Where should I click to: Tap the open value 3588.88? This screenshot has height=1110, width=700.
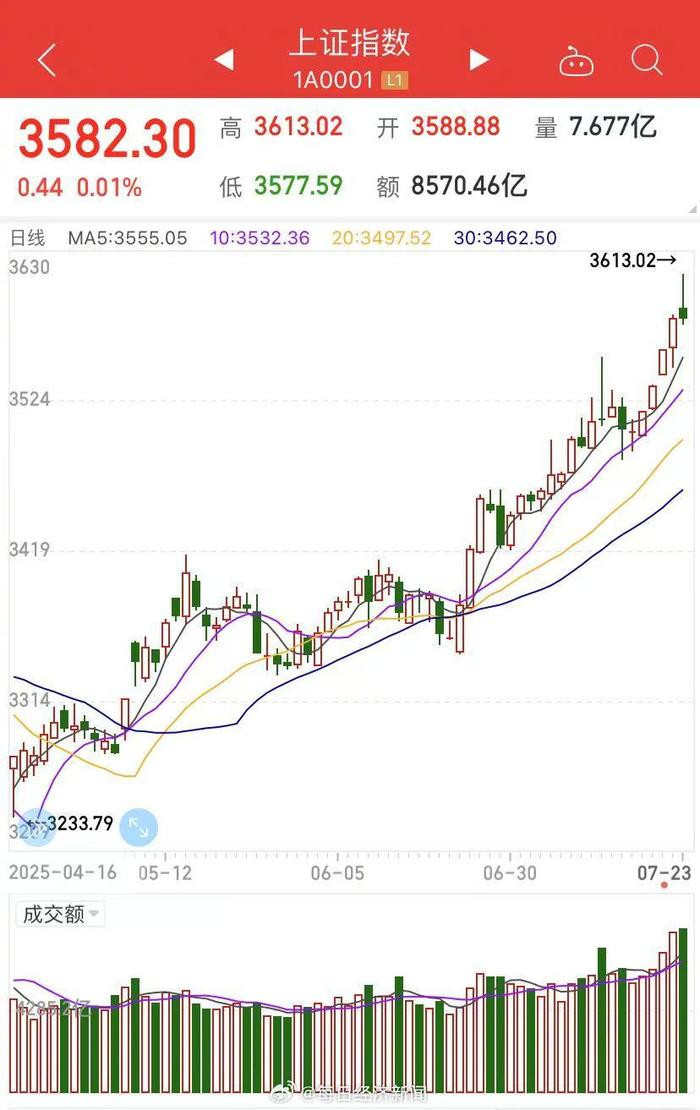coord(456,127)
